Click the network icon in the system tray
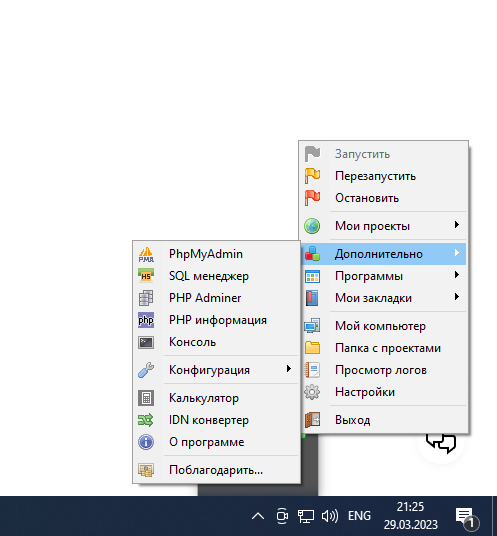 click(306, 516)
